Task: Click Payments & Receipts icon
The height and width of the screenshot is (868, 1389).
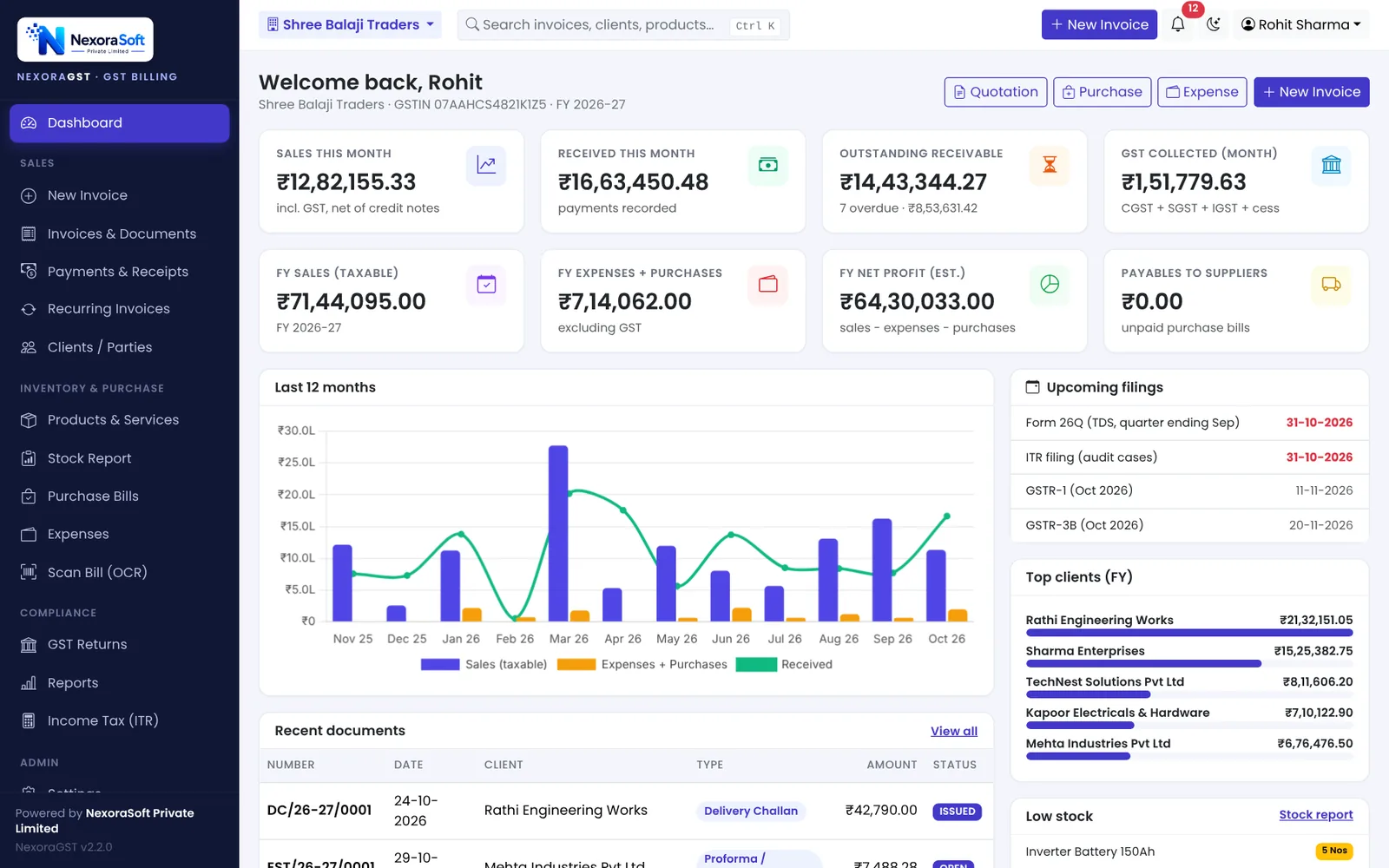Action: pos(29,271)
